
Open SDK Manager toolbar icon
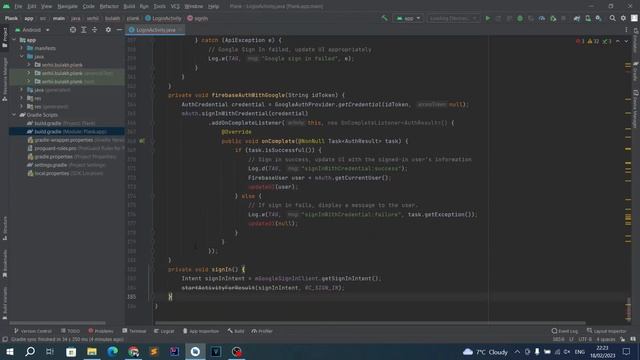click(598, 18)
